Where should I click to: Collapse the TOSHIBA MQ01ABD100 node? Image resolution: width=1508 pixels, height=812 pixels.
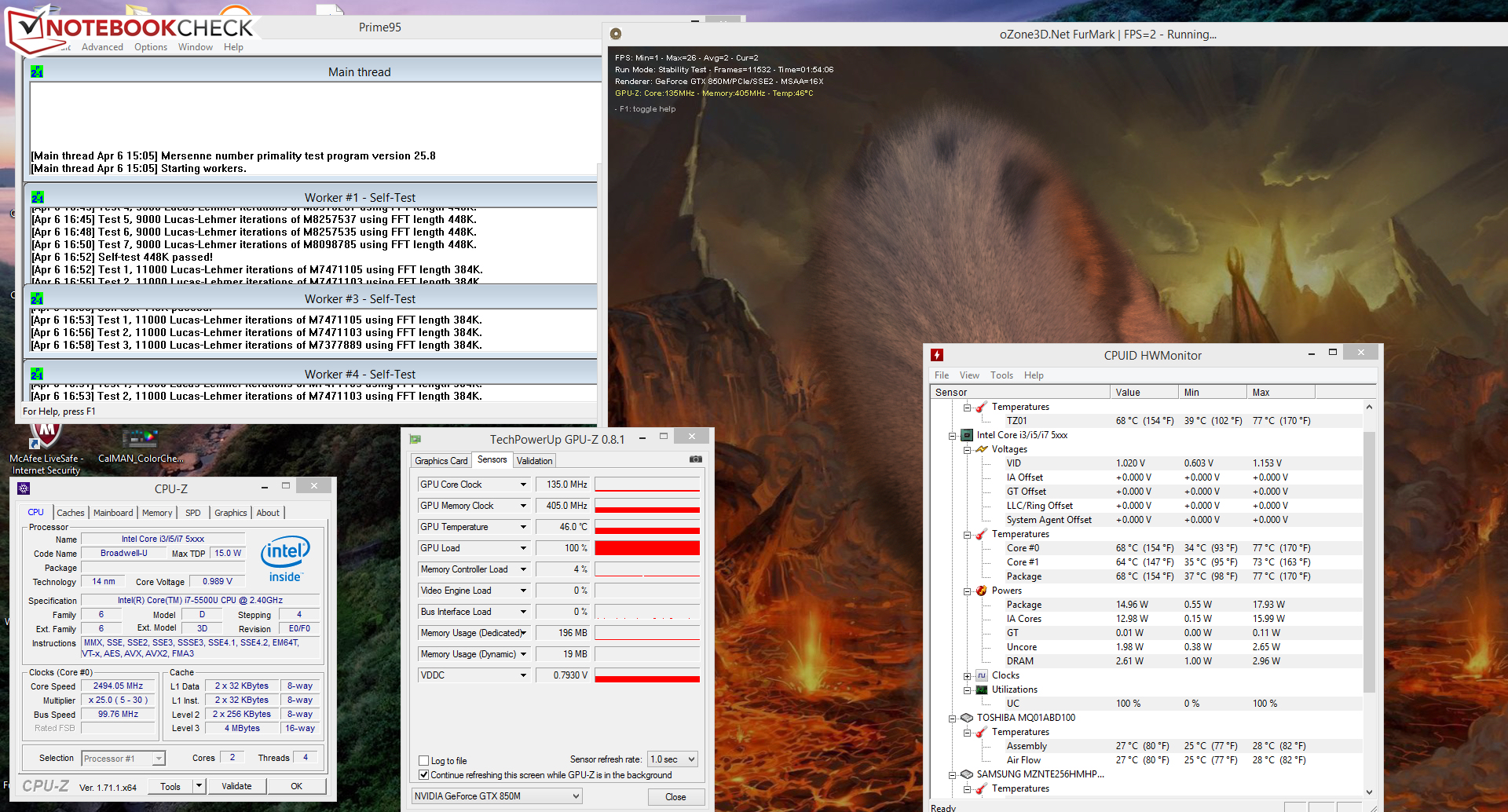952,719
